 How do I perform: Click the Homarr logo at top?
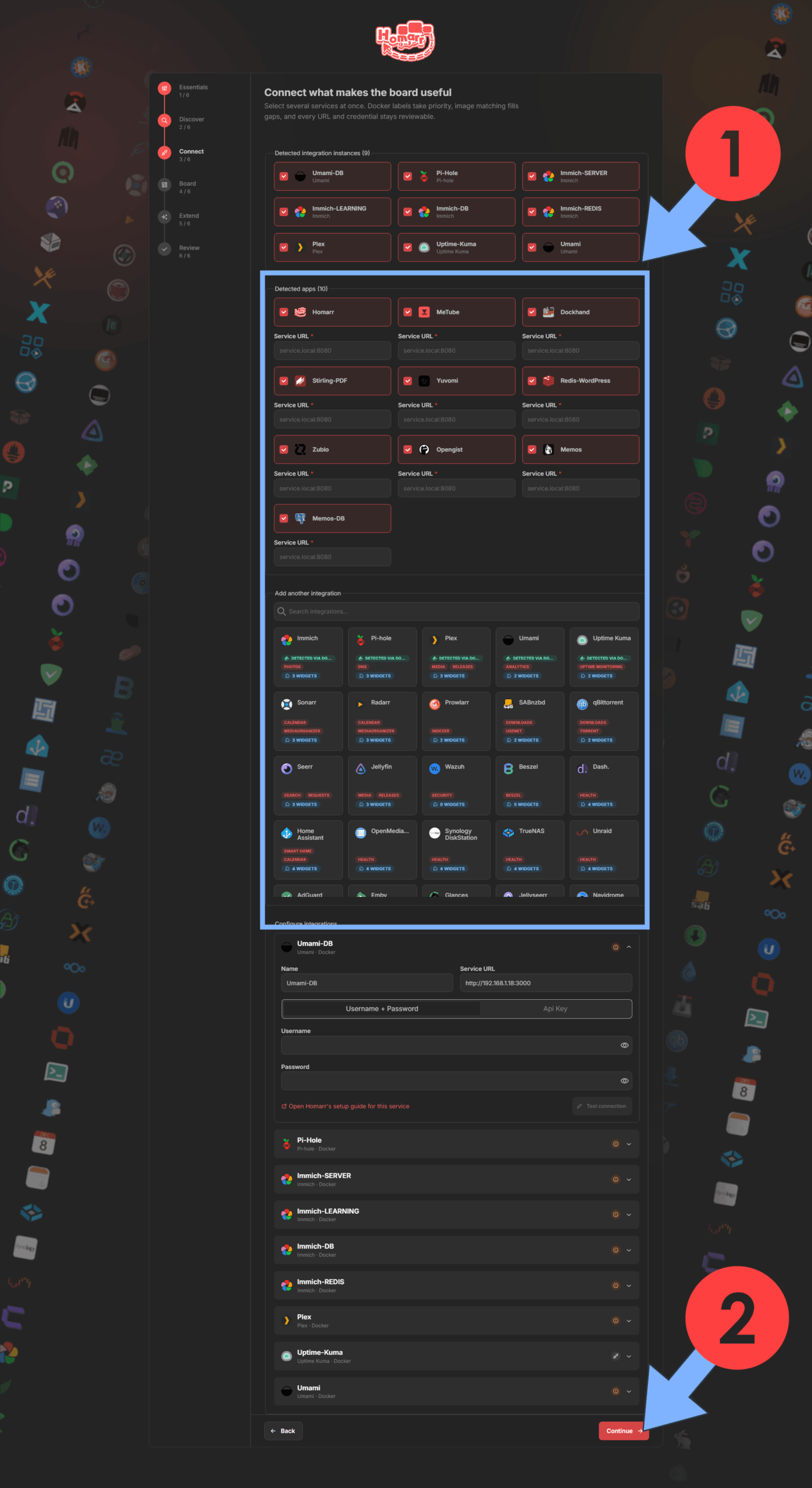click(405, 40)
